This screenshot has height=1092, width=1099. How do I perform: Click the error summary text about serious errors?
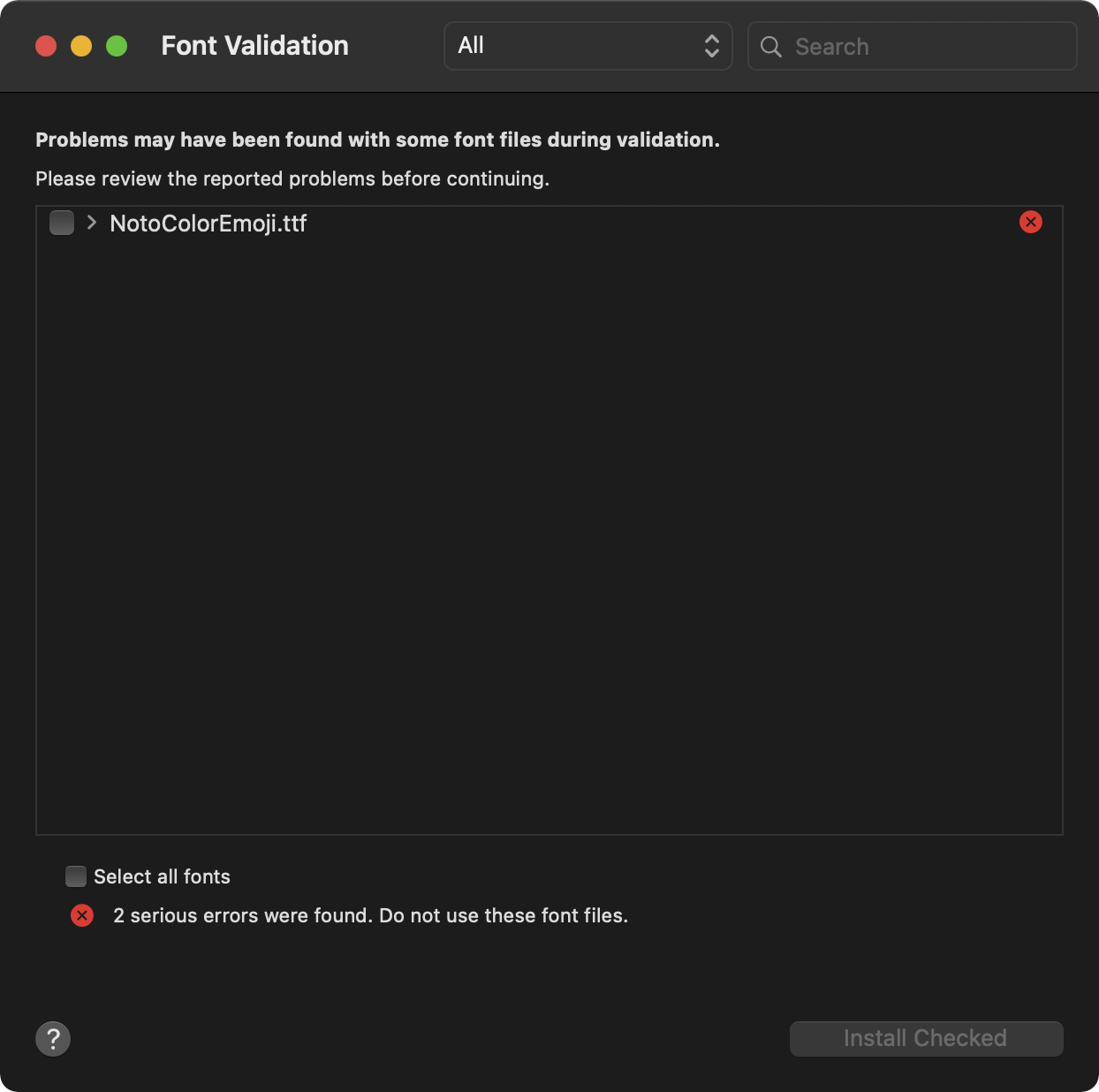[x=369, y=915]
